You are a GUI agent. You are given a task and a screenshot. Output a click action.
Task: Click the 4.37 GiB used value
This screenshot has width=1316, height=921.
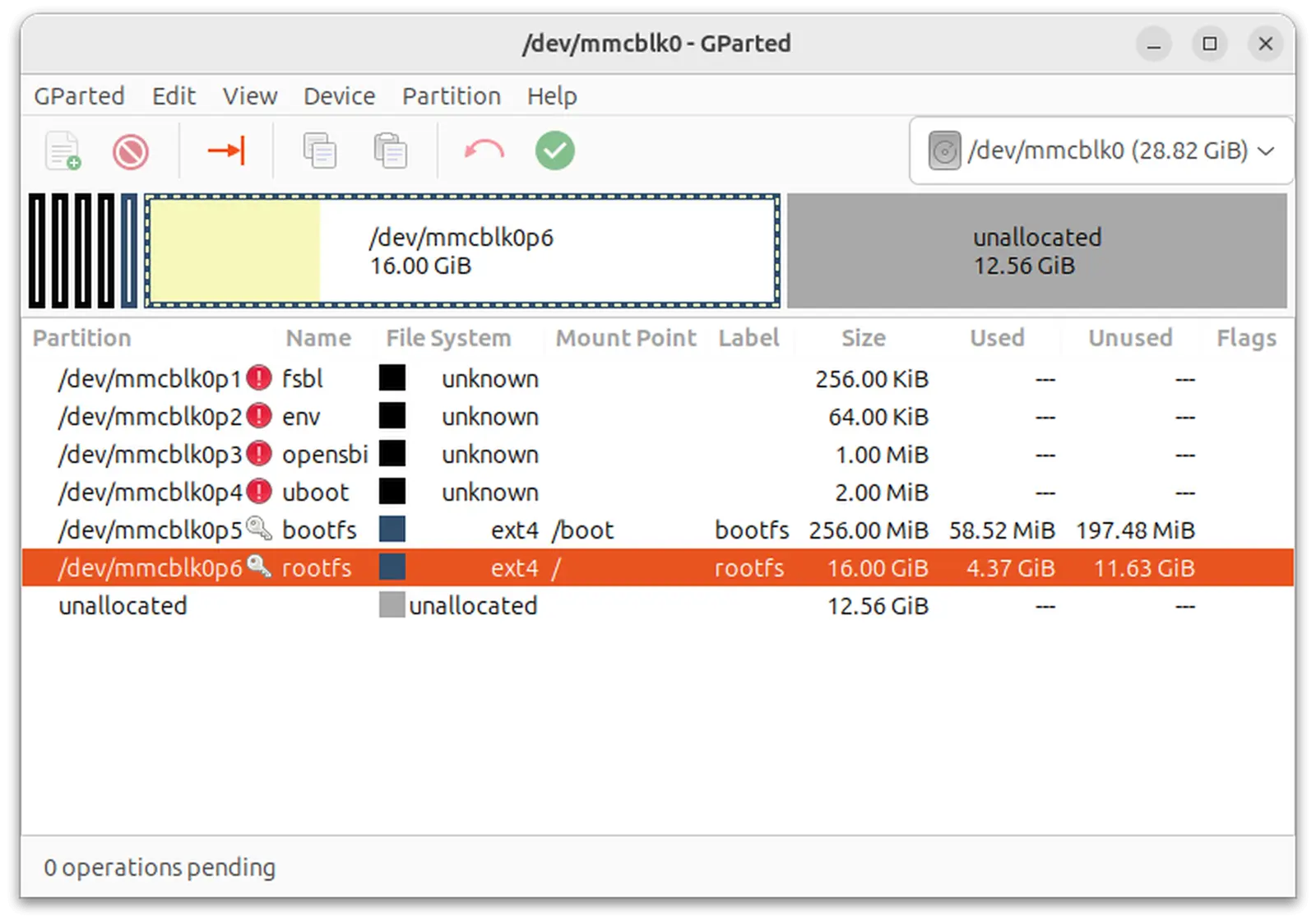coord(1010,567)
